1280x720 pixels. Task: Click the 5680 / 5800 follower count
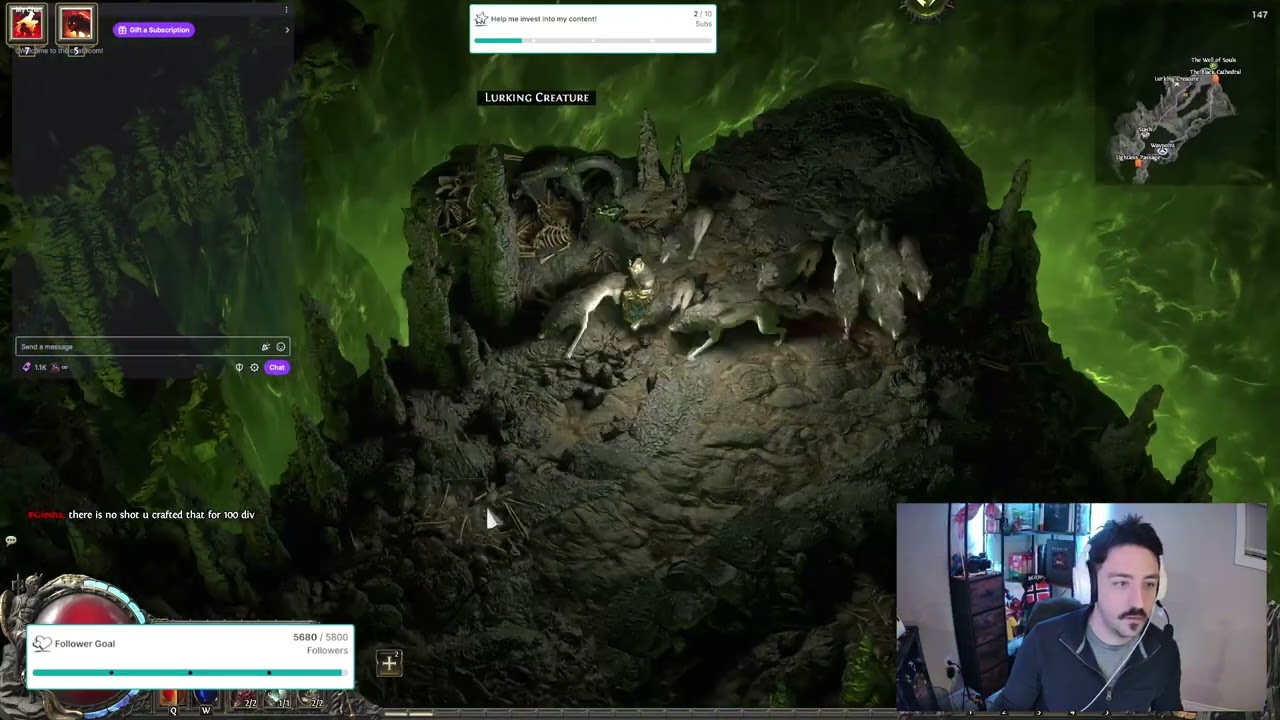320,637
